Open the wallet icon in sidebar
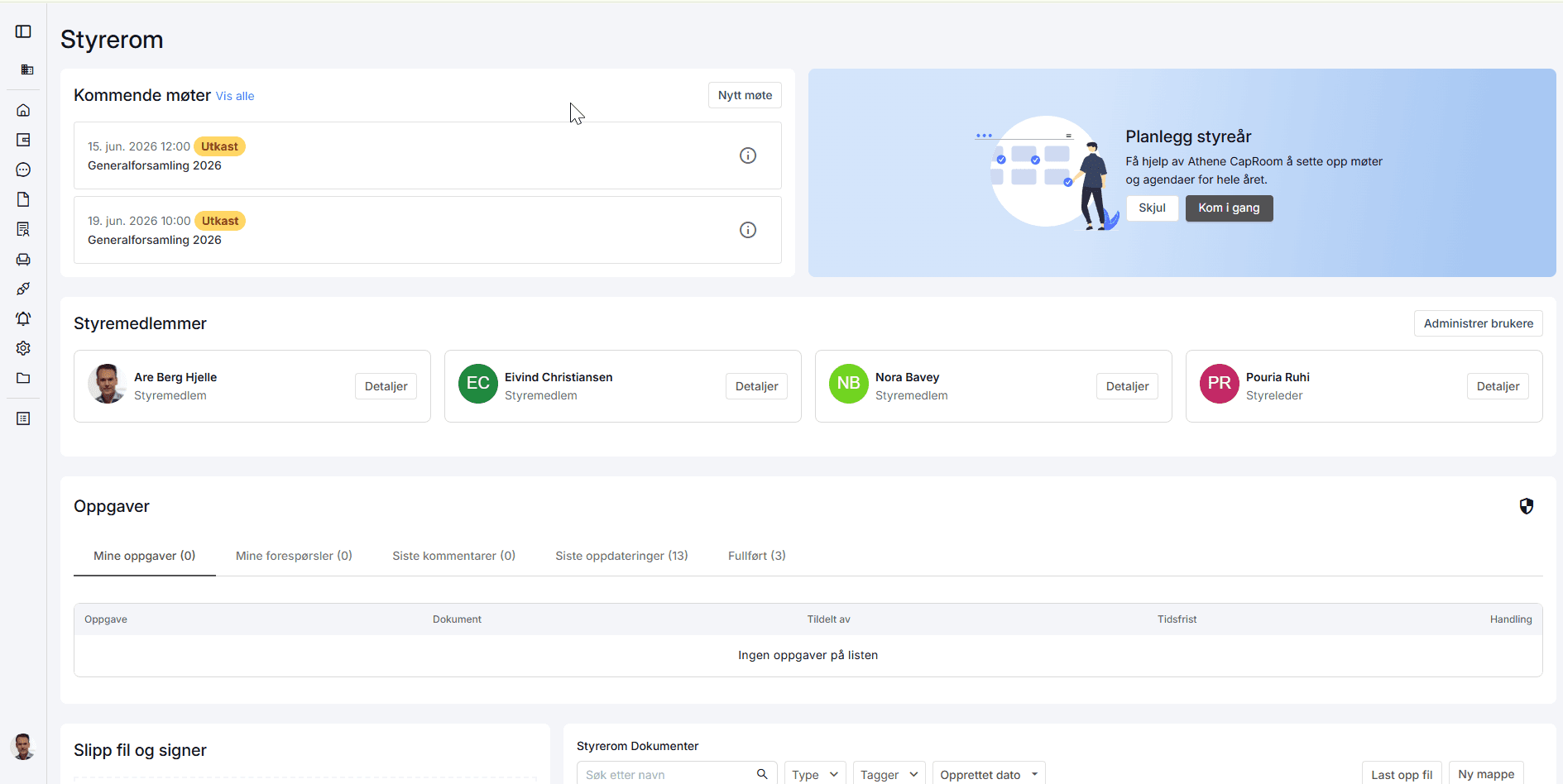 23,140
